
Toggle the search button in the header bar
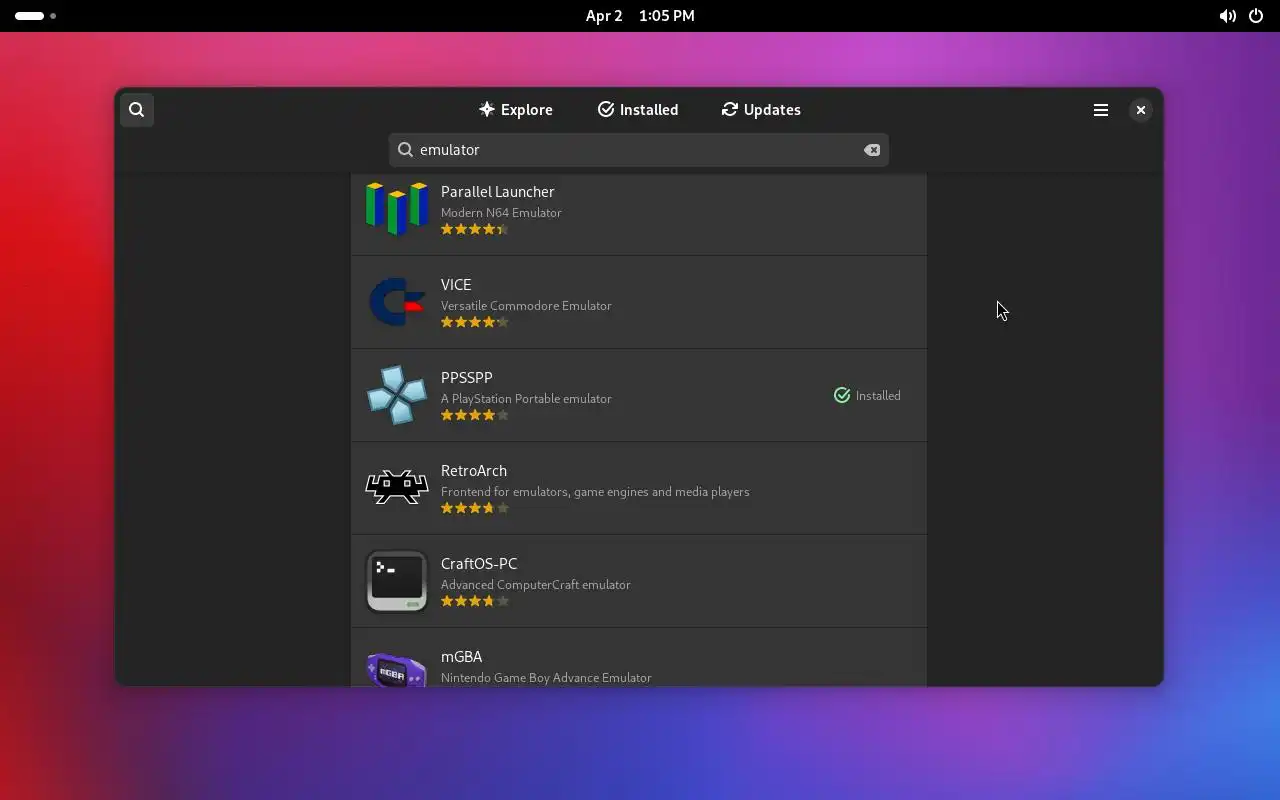coord(137,110)
